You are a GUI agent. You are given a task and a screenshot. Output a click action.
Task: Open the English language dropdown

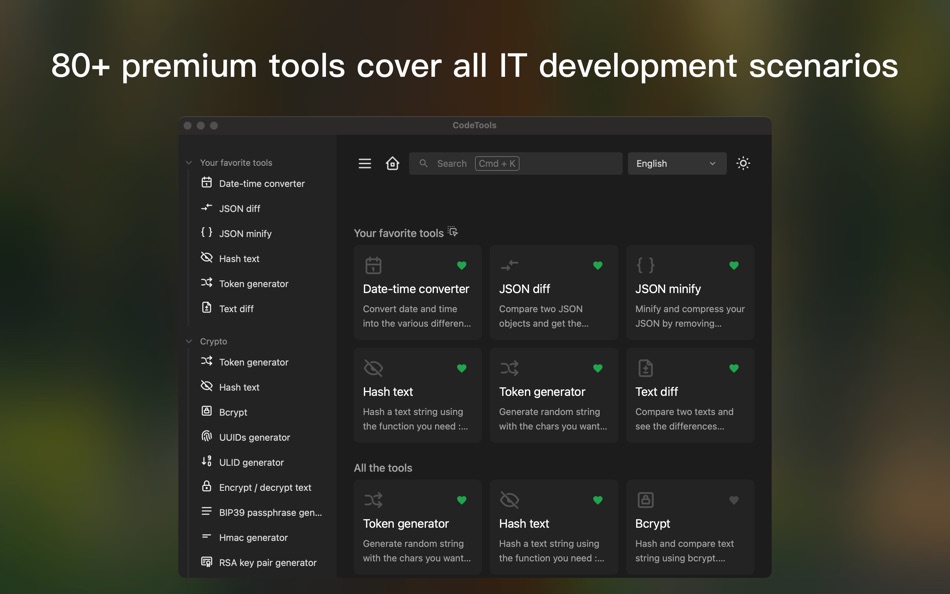click(676, 164)
